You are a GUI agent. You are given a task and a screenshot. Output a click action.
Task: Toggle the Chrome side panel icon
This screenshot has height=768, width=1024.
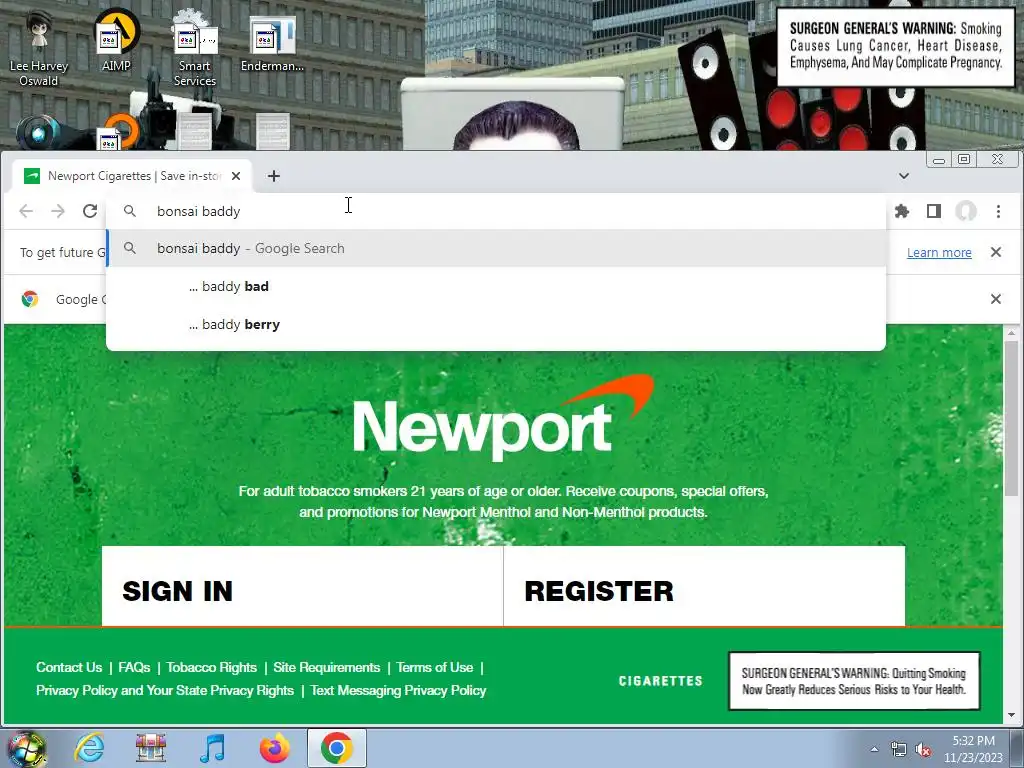[x=934, y=211]
